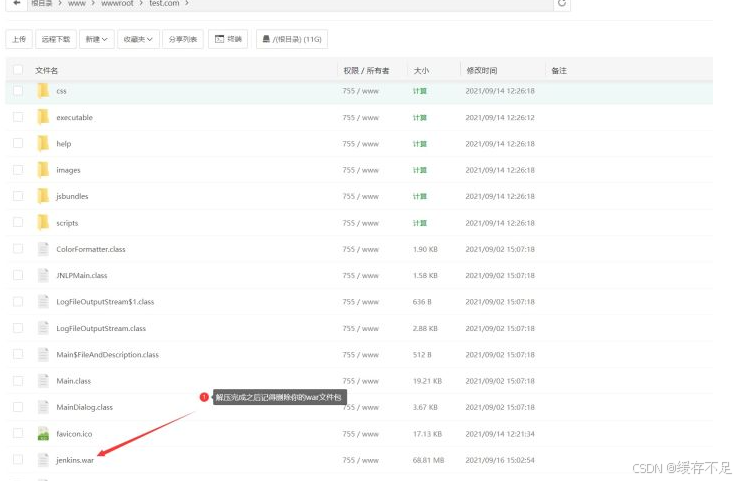This screenshot has height=481, width=743.
Task: Click the LogFileOutputStream.class file icon
Action: click(43, 328)
